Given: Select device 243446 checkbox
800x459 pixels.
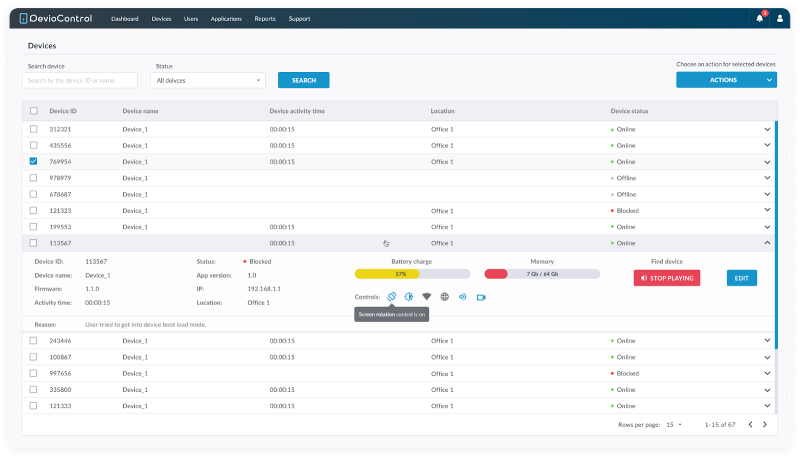Looking at the screenshot, I should pos(34,341).
